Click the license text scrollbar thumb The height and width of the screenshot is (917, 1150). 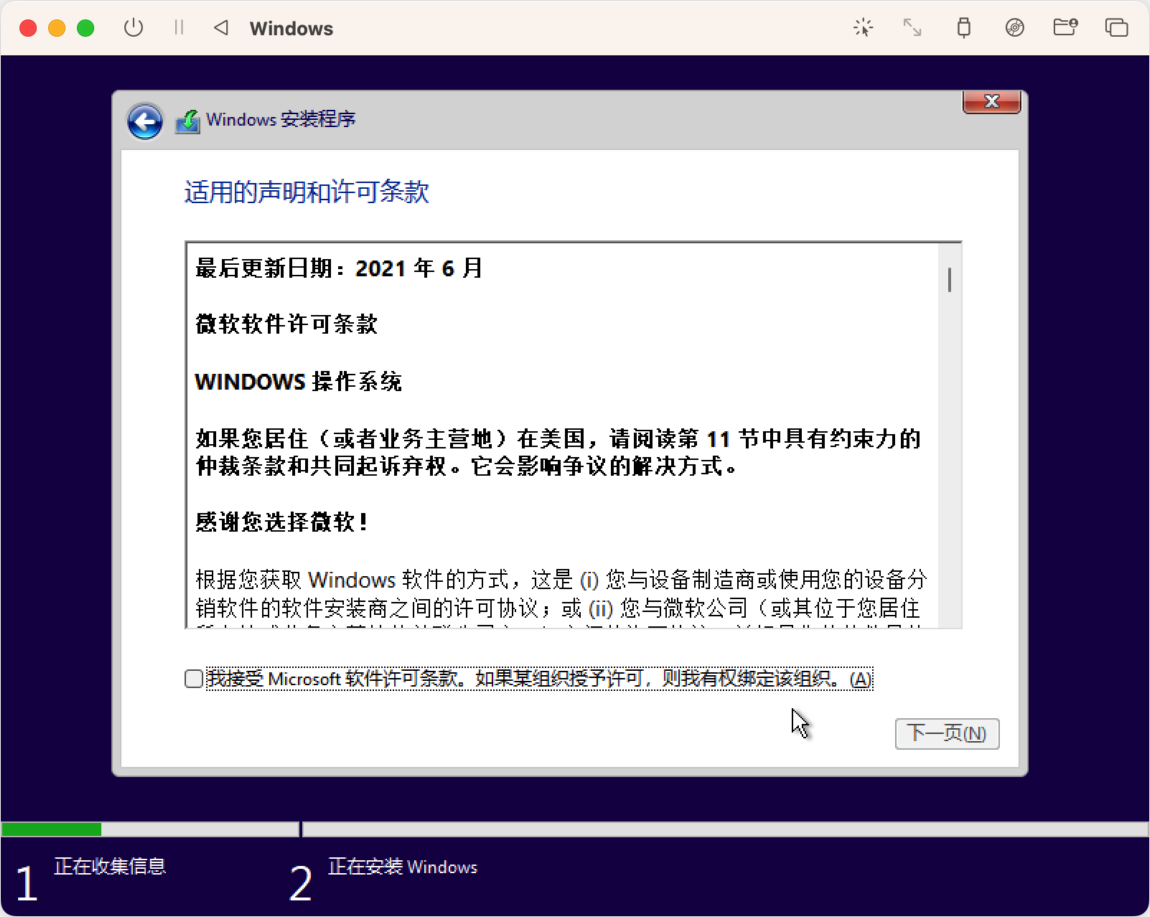tap(949, 280)
